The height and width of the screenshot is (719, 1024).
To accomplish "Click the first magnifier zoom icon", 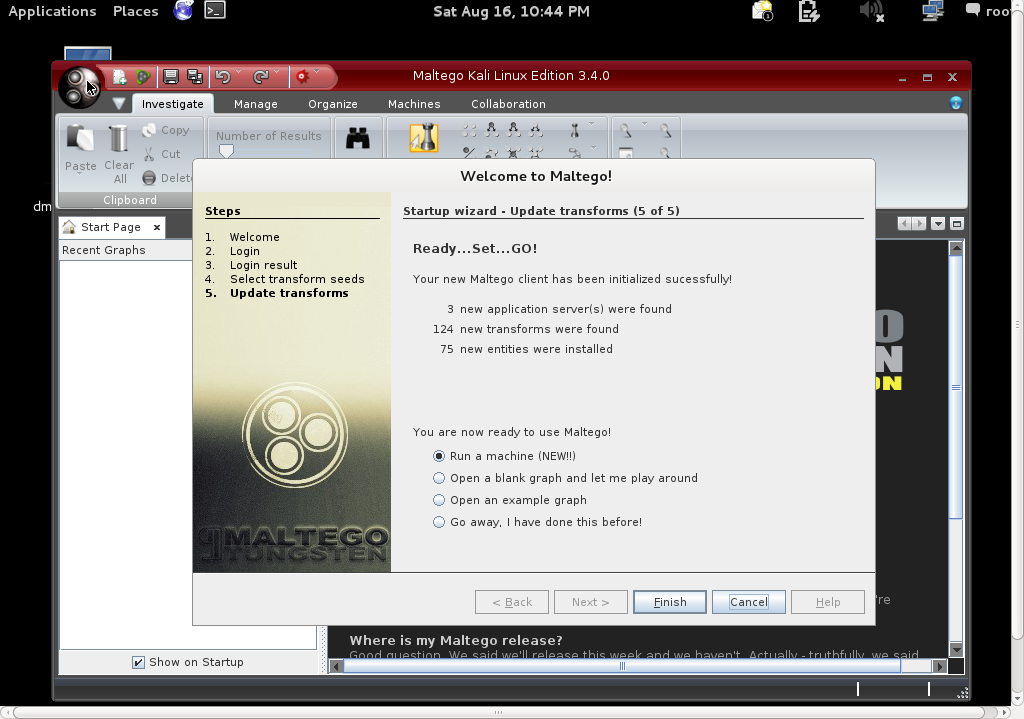I will tap(626, 131).
